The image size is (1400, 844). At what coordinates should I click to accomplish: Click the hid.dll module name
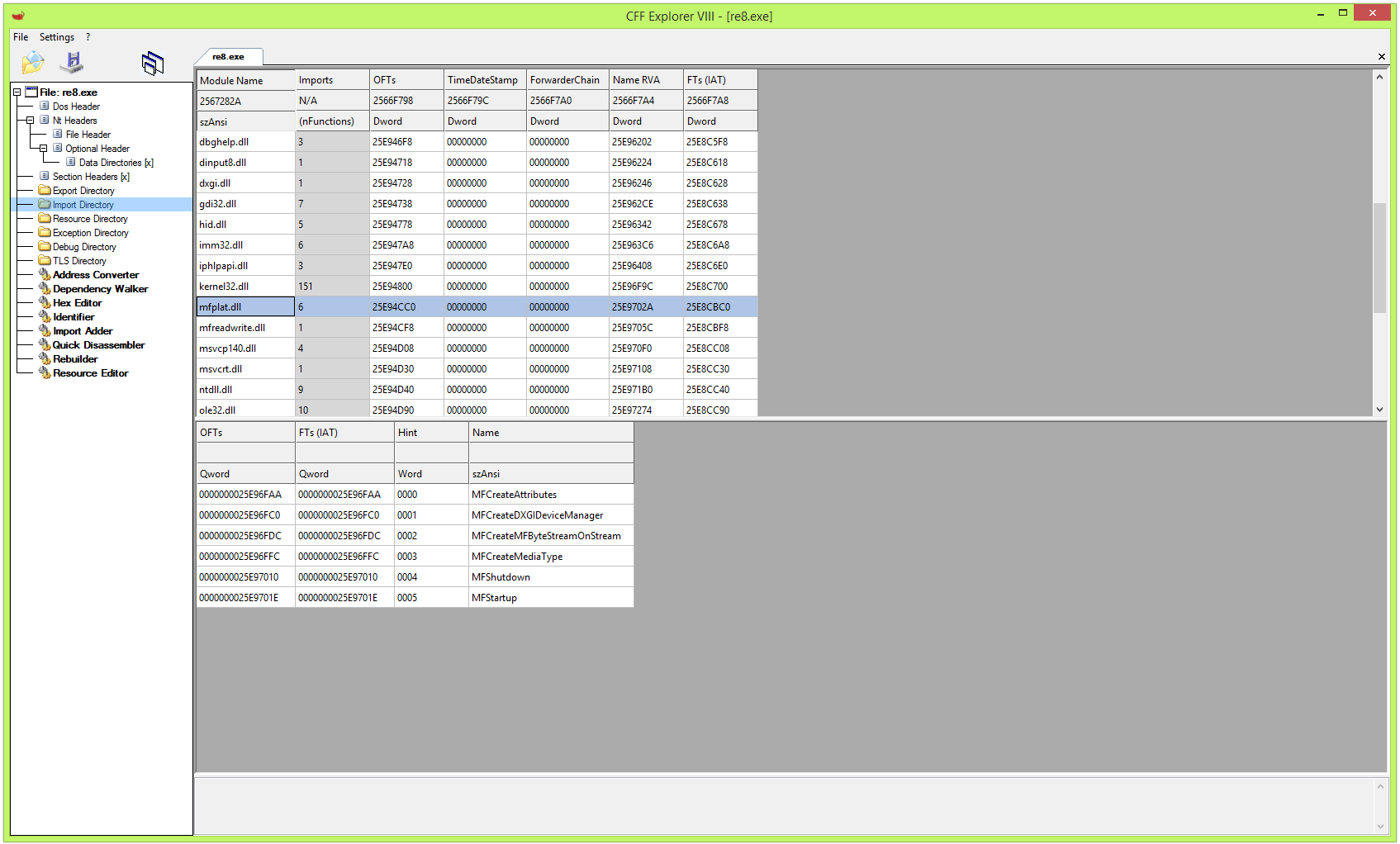point(213,225)
